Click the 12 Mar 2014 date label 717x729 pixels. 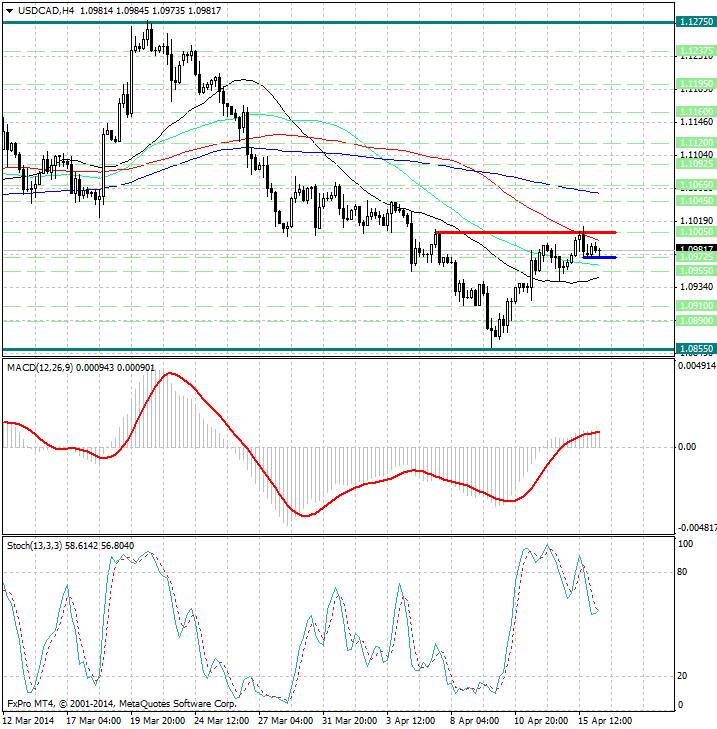30,721
